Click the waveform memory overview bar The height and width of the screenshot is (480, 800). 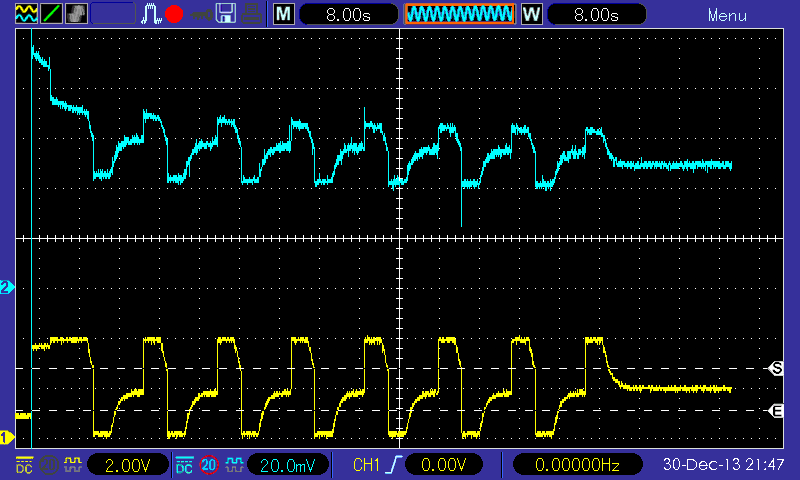click(459, 14)
